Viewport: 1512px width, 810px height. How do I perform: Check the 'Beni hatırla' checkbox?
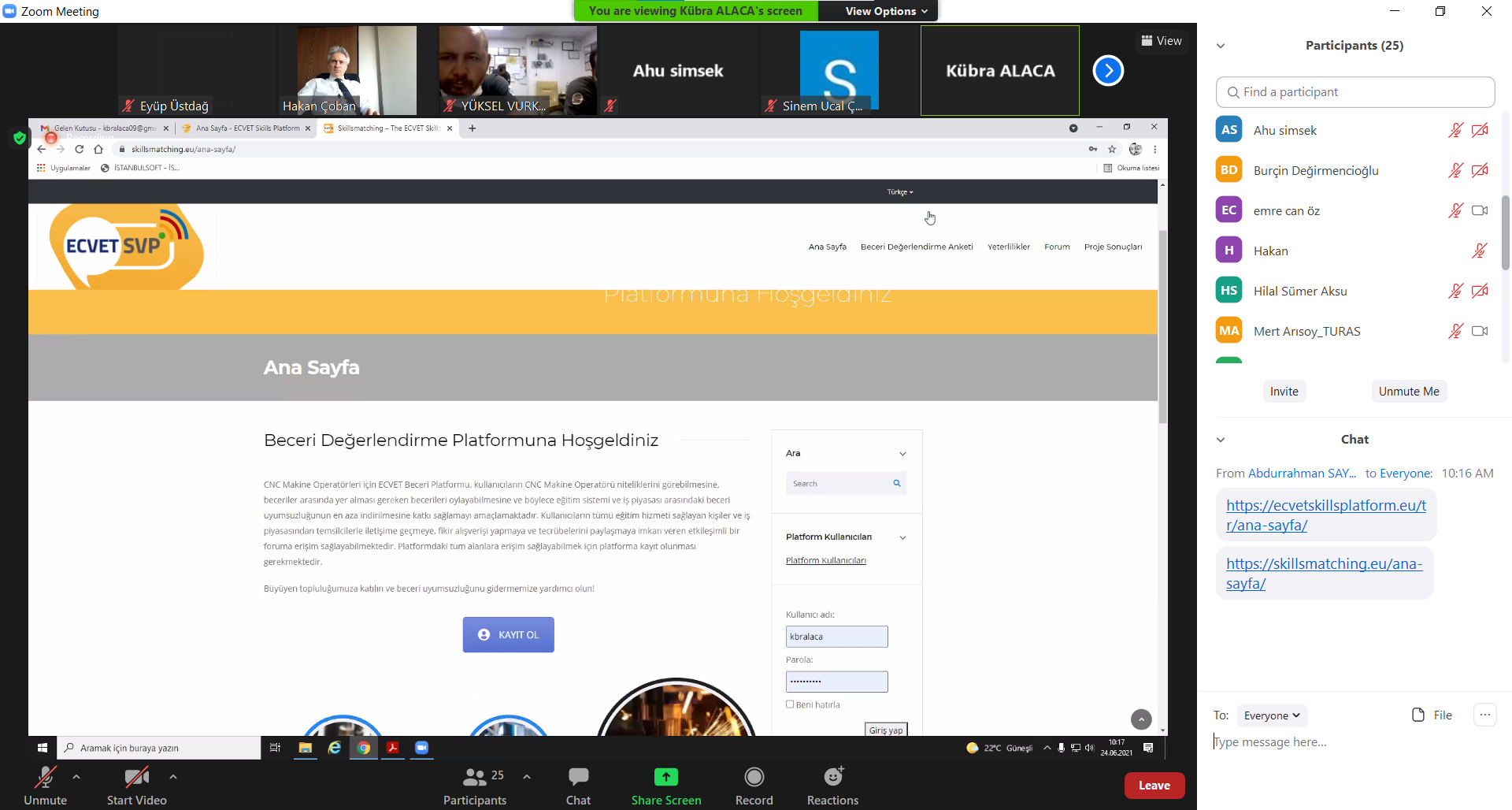point(790,704)
